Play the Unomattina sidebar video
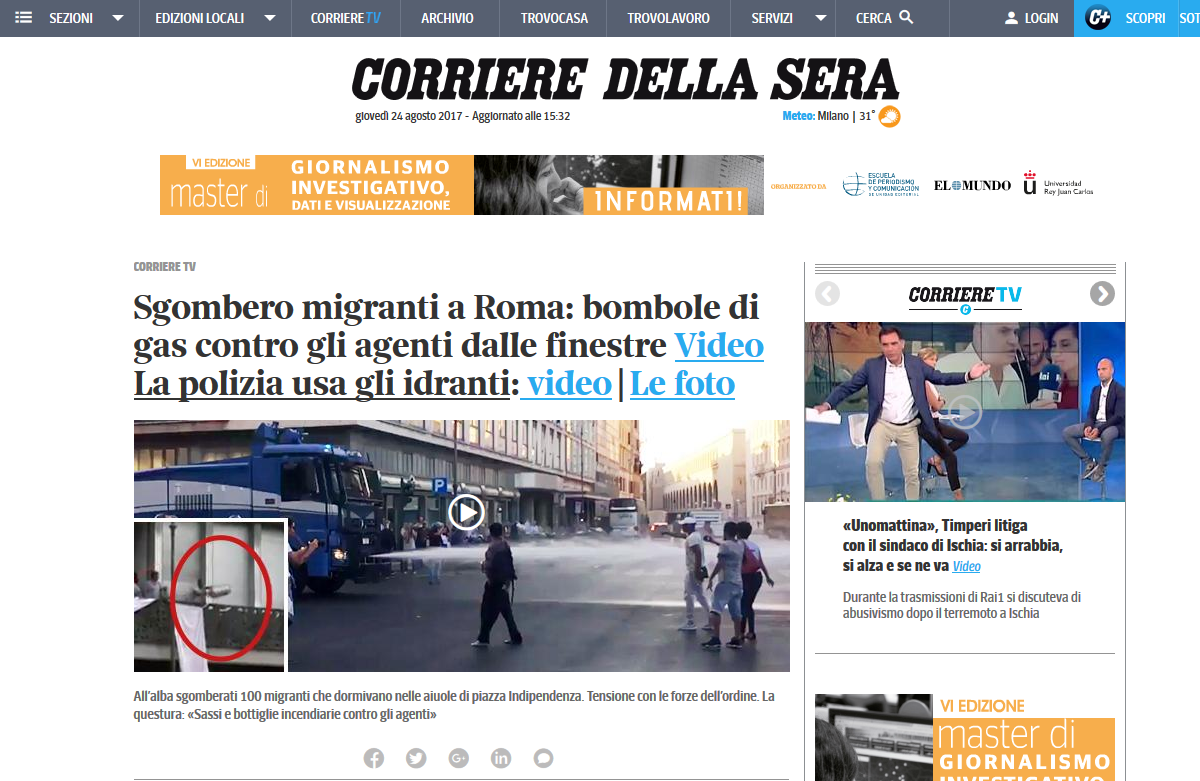This screenshot has width=1200, height=781. [965, 412]
